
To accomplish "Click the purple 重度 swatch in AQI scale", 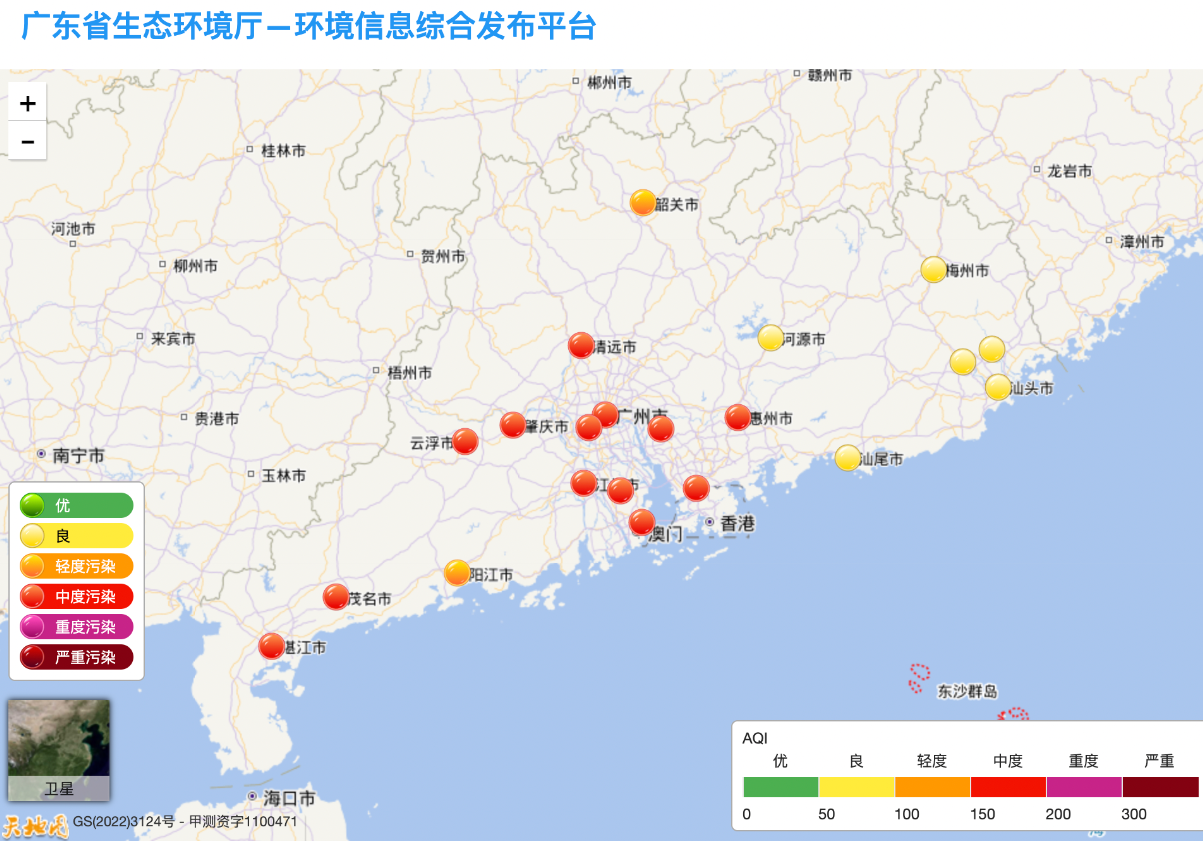I will (x=1084, y=787).
